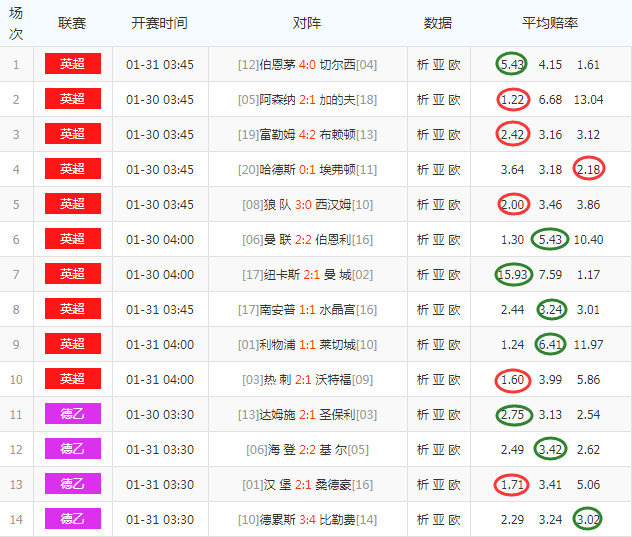
Task: Click team name 圣保利
Action: (337, 415)
